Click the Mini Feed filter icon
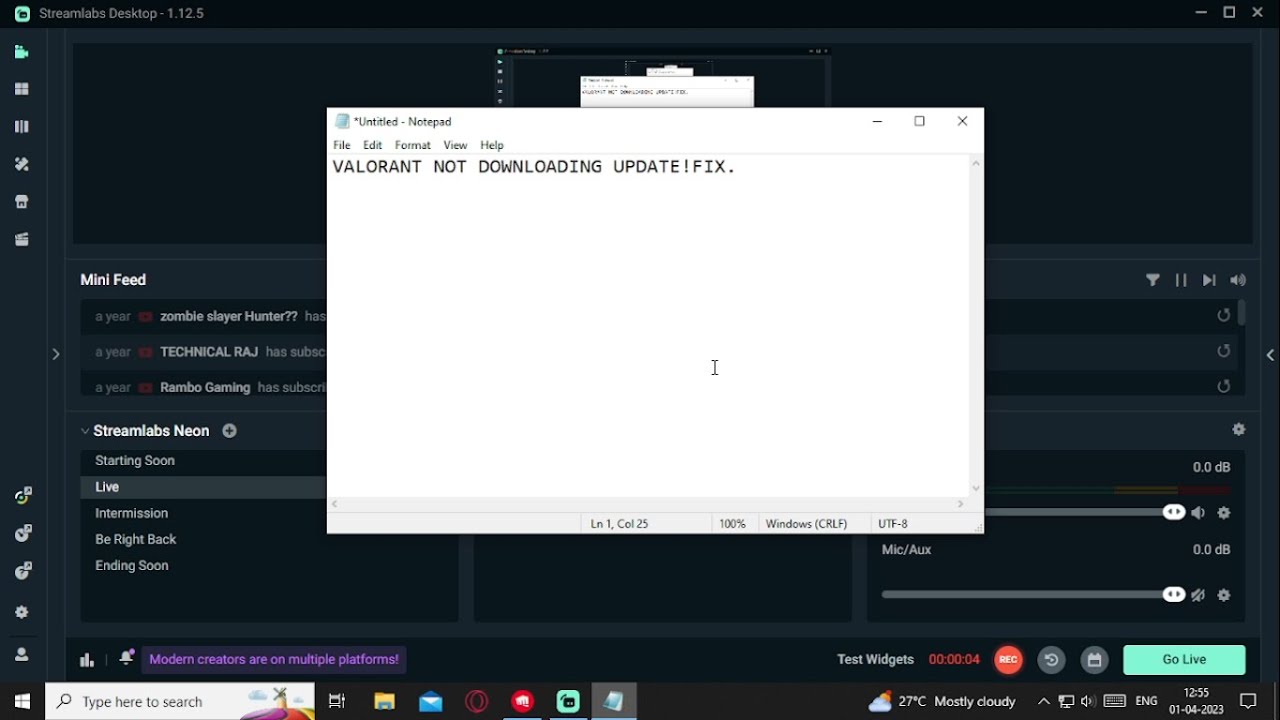 [1153, 281]
